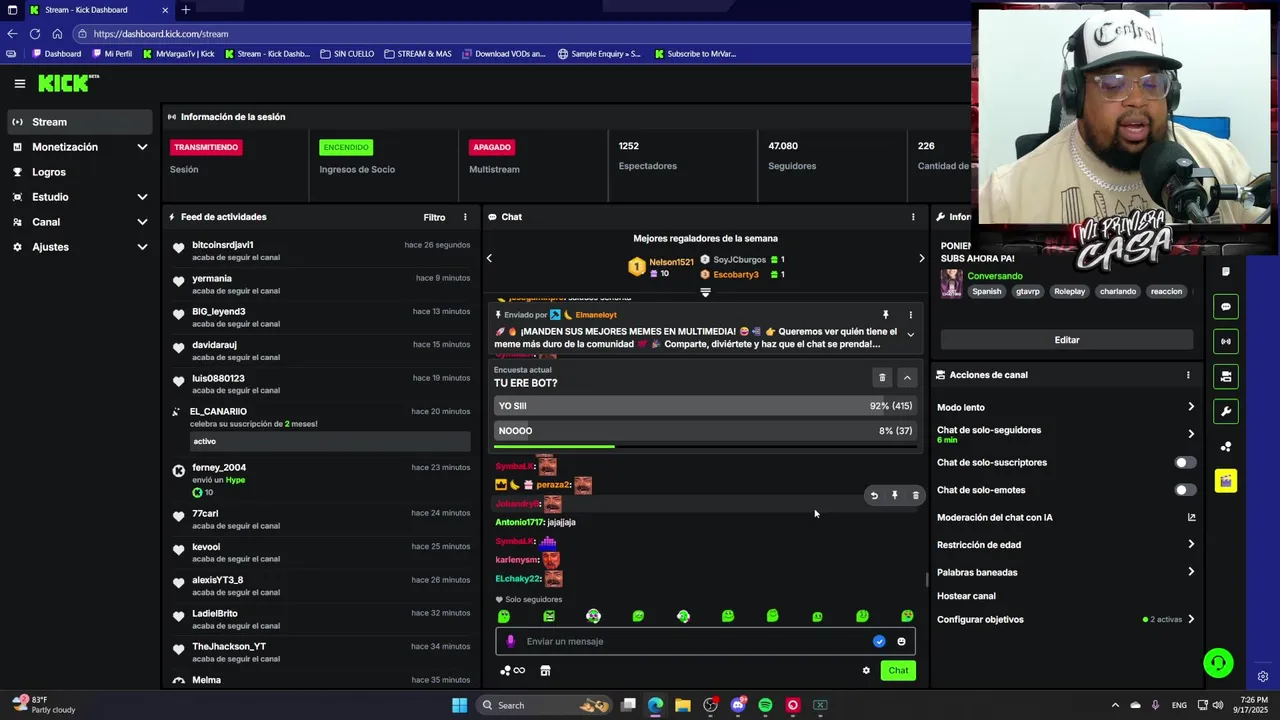This screenshot has height=720, width=1280.
Task: Click the Editar button under stream info
Action: (1067, 340)
